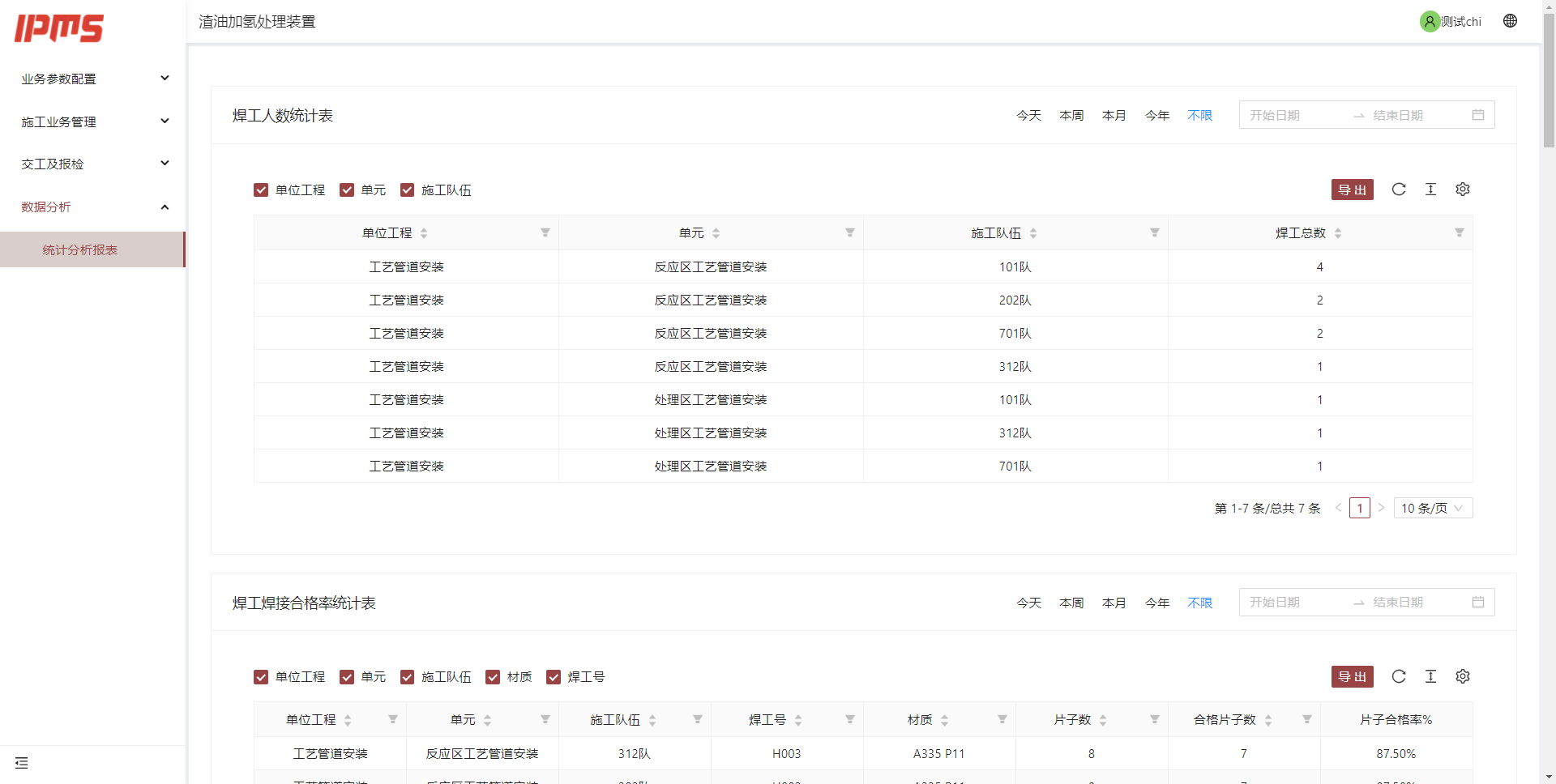Uncheck 单元 in 焊工人数统计表
This screenshot has height=784, width=1556.
pyautogui.click(x=347, y=190)
